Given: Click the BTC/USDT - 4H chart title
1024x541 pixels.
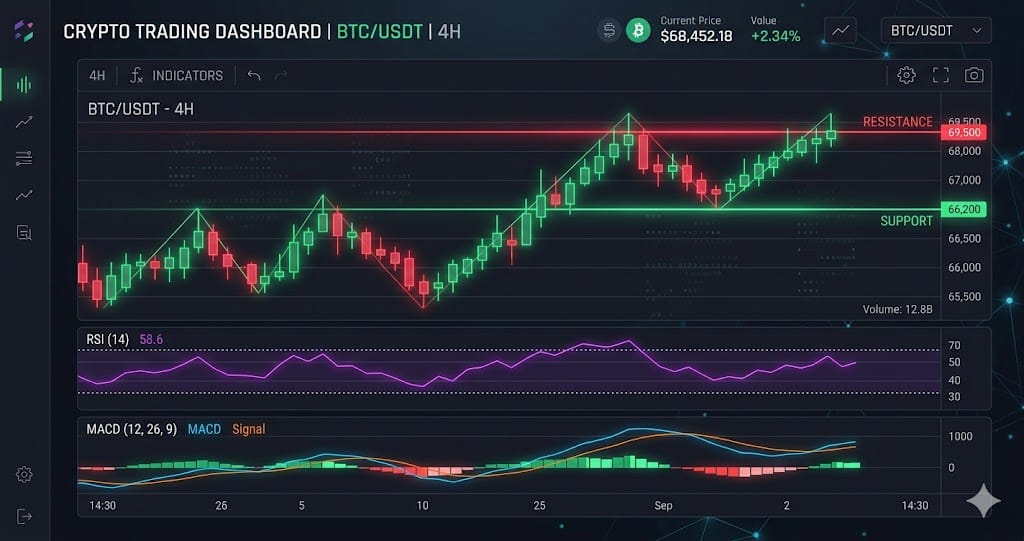Looking at the screenshot, I should (x=140, y=109).
